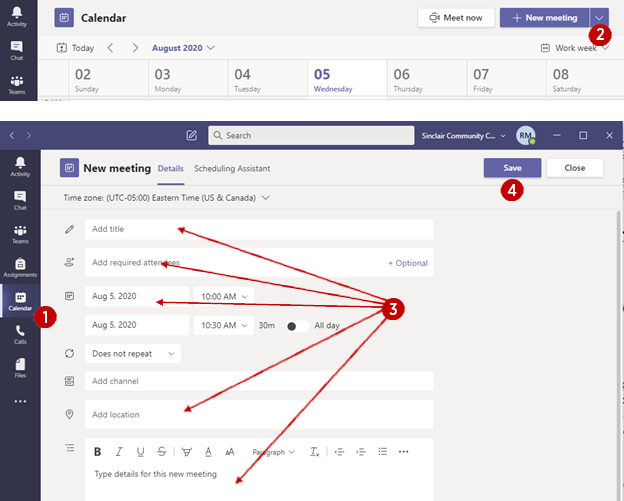Click the Save button
Screen dimensions: 624x501
[512, 168]
